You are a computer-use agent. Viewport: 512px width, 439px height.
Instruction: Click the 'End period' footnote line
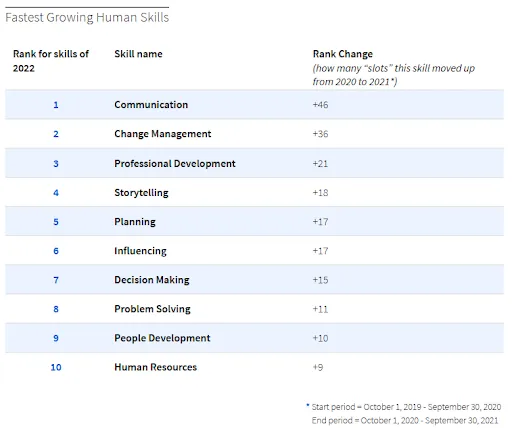[405, 421]
